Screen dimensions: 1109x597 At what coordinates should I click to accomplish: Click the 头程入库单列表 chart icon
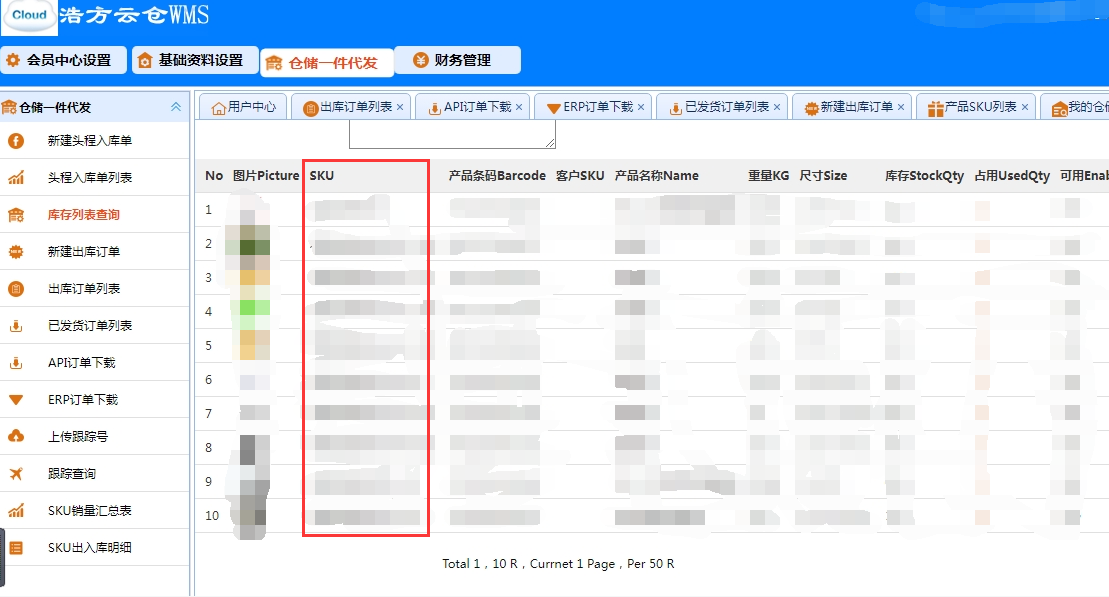[x=16, y=178]
